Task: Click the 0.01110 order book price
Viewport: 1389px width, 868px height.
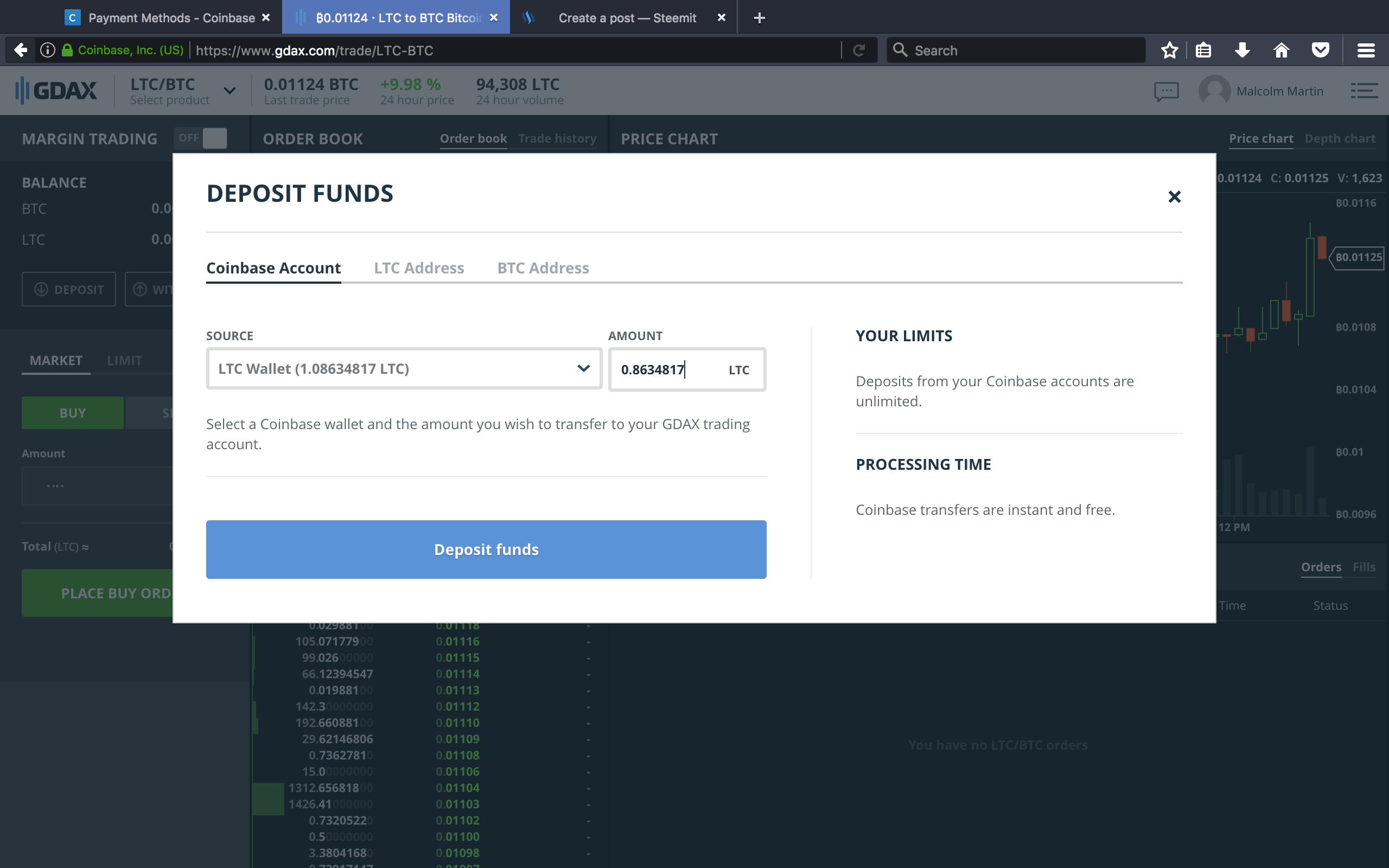Action: tap(457, 723)
